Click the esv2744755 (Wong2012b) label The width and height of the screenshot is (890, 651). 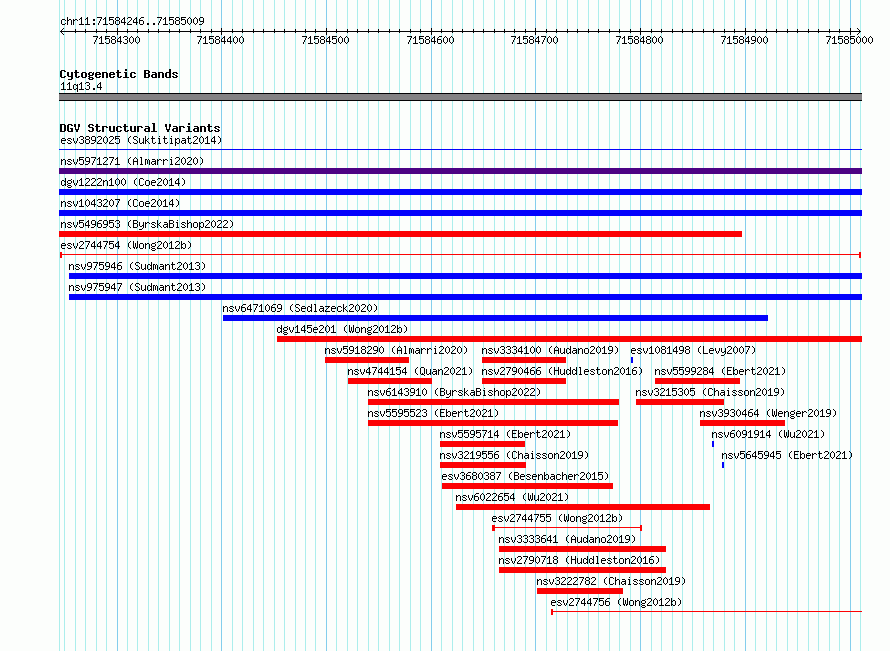pyautogui.click(x=557, y=518)
